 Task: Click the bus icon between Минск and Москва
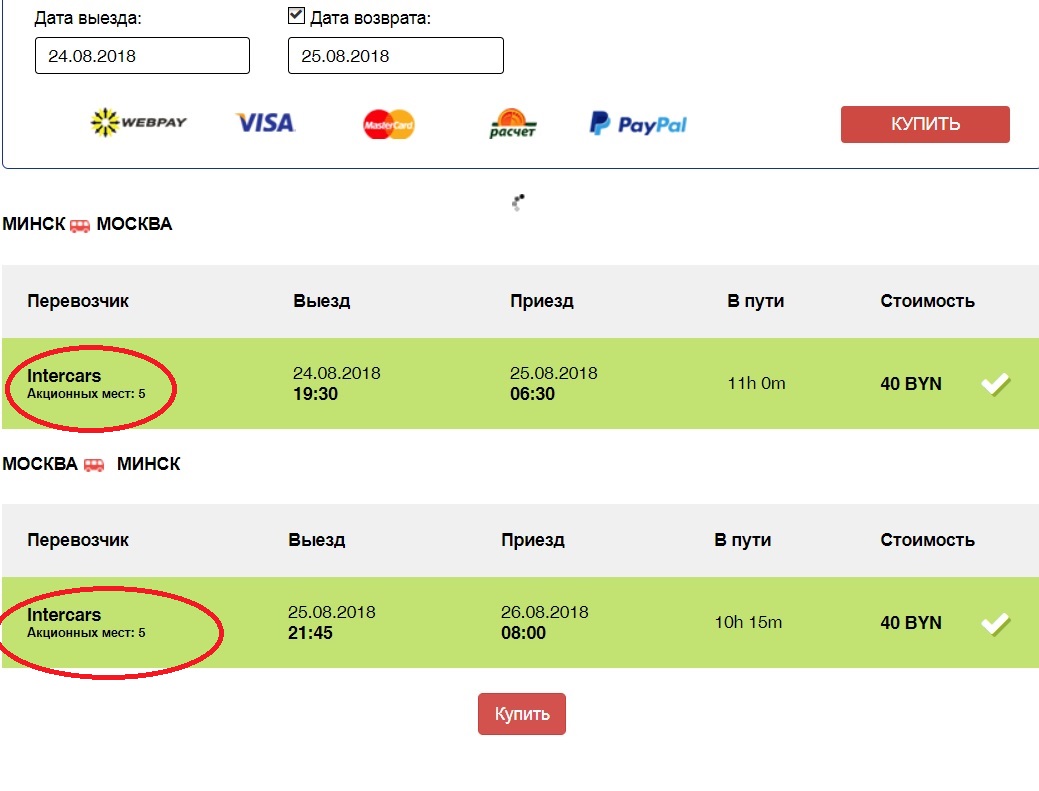click(80, 225)
